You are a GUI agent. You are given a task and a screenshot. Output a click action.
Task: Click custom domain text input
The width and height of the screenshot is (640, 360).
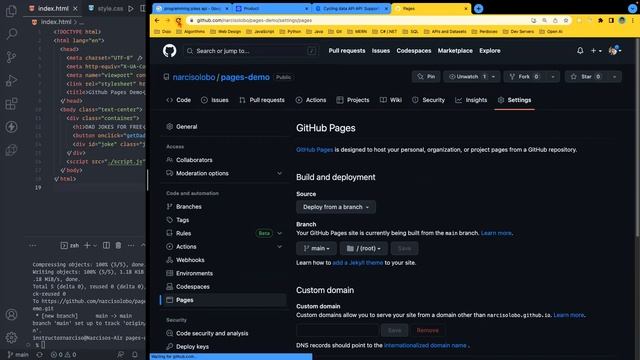click(337, 330)
